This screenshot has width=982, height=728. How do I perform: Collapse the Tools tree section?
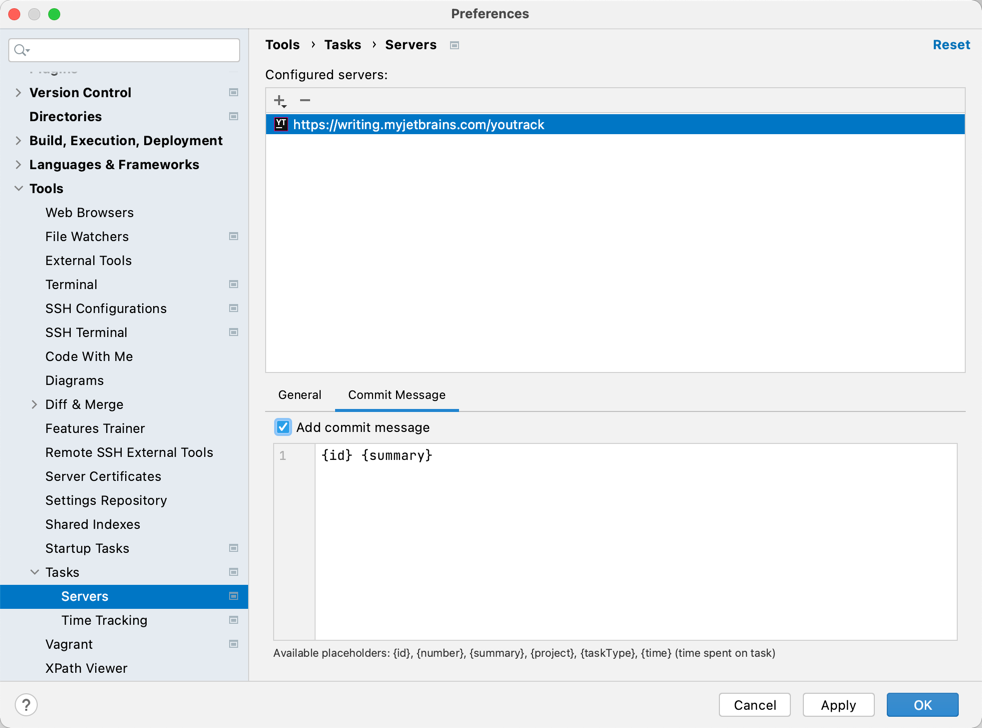17,188
